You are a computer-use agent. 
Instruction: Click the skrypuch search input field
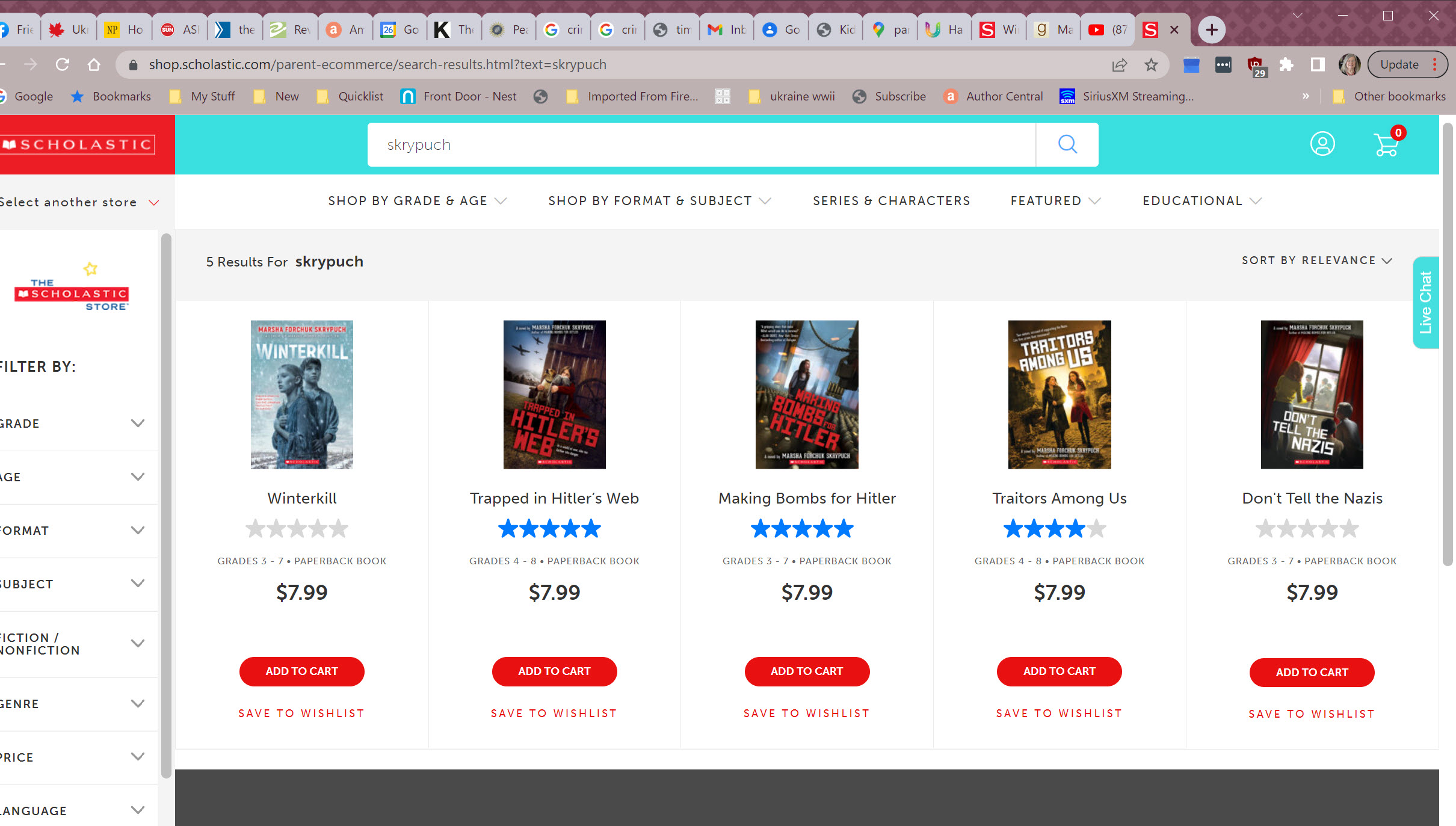point(701,144)
